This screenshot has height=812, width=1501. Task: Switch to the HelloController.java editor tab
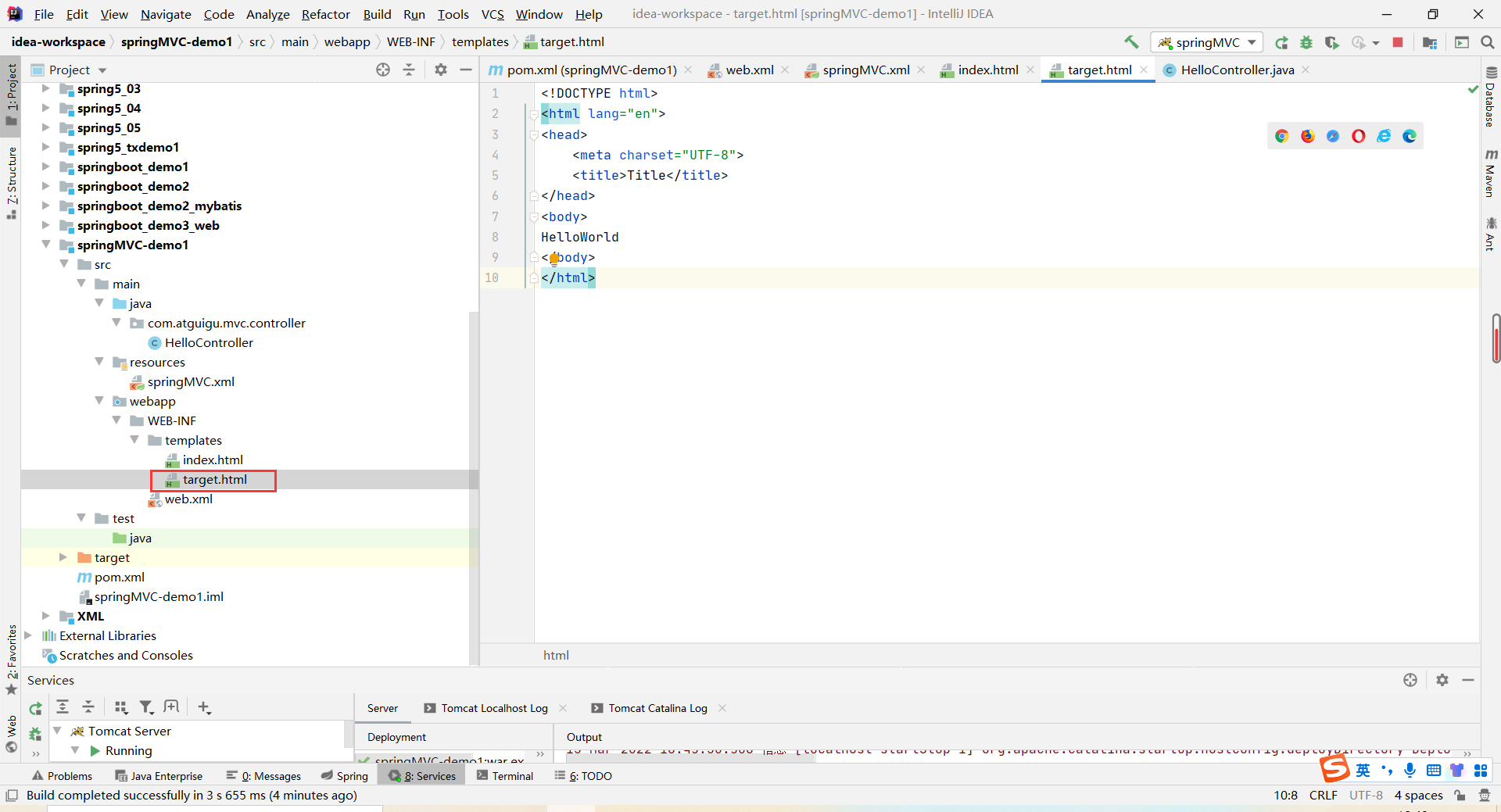[1237, 70]
